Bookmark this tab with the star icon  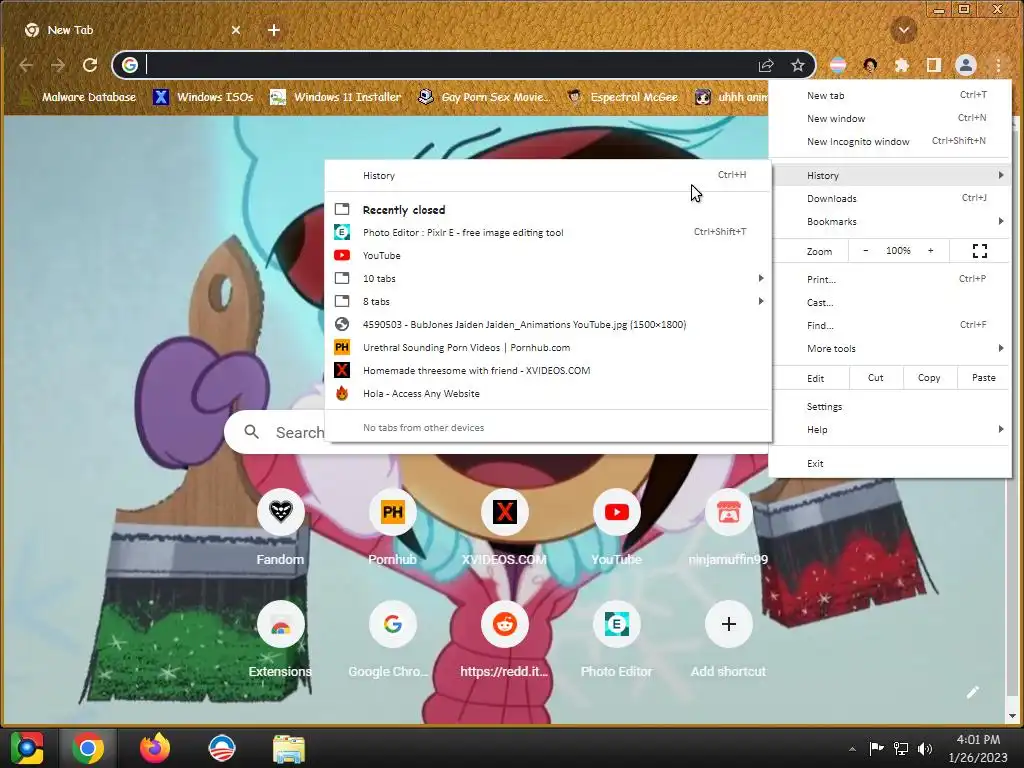coord(797,65)
